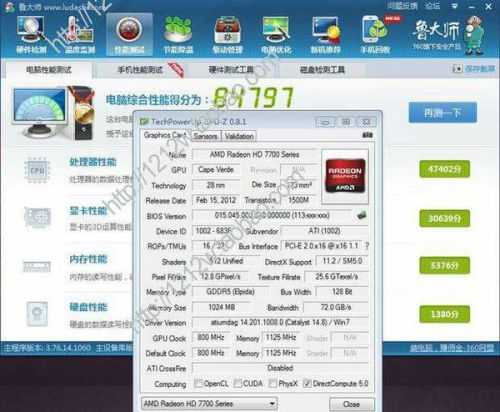Click the 再测一下 retest button
This screenshot has height=412, width=500.
443,113
